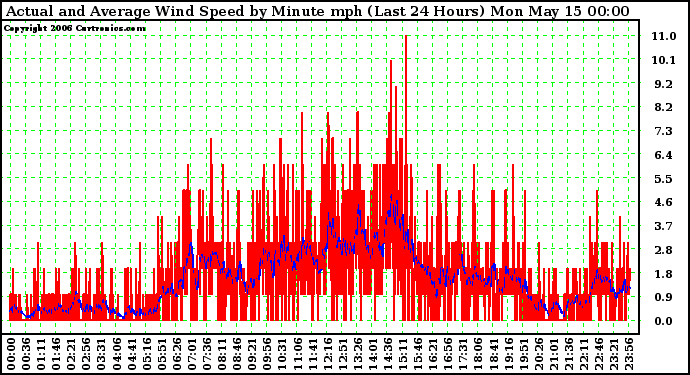Click the 04:41 time label
Image resolution: width=690 pixels, height=375 pixels.
pos(131,354)
